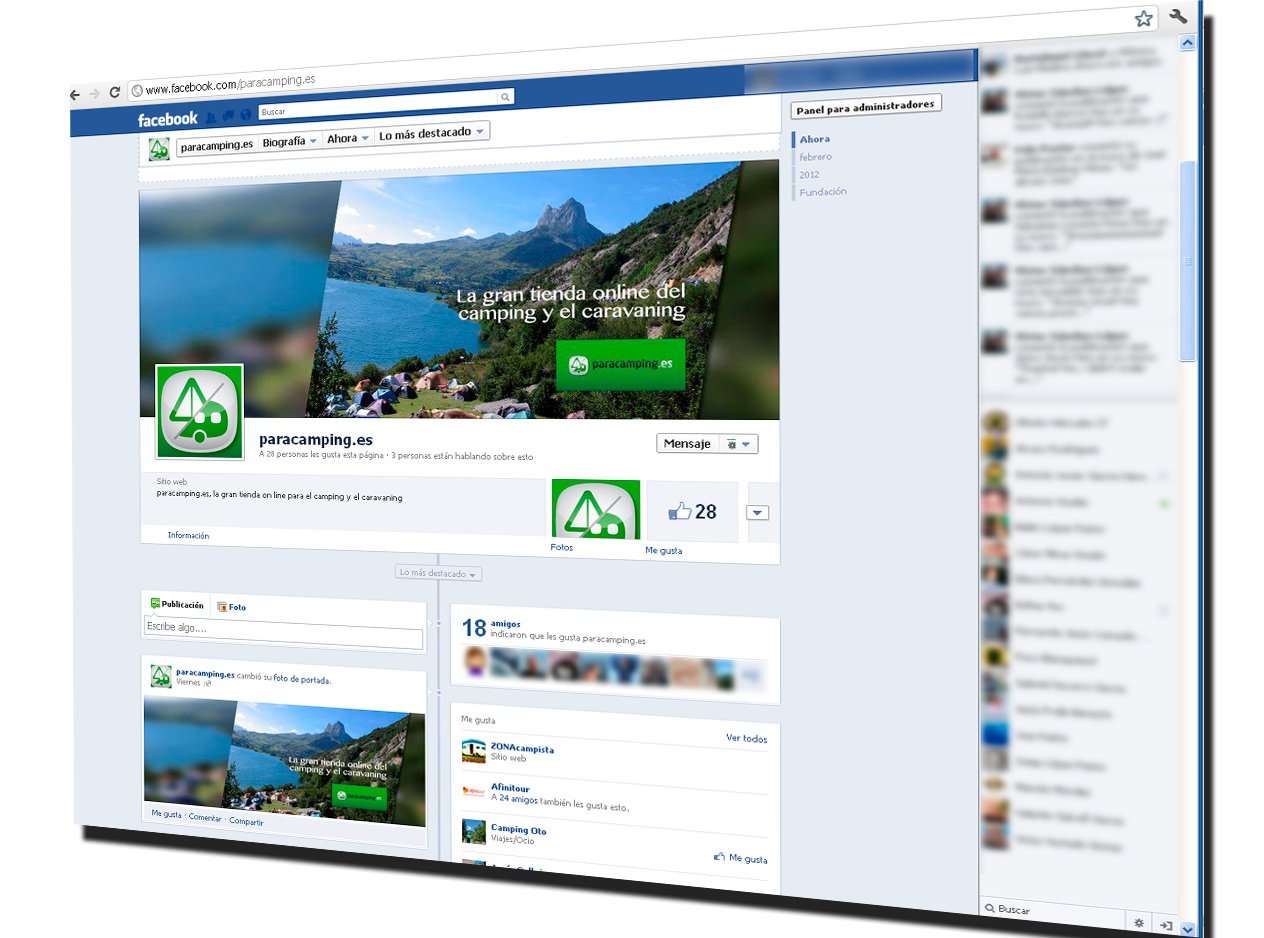1264x938 pixels.
Task: Select febrero in the timeline navigation
Action: tap(815, 157)
